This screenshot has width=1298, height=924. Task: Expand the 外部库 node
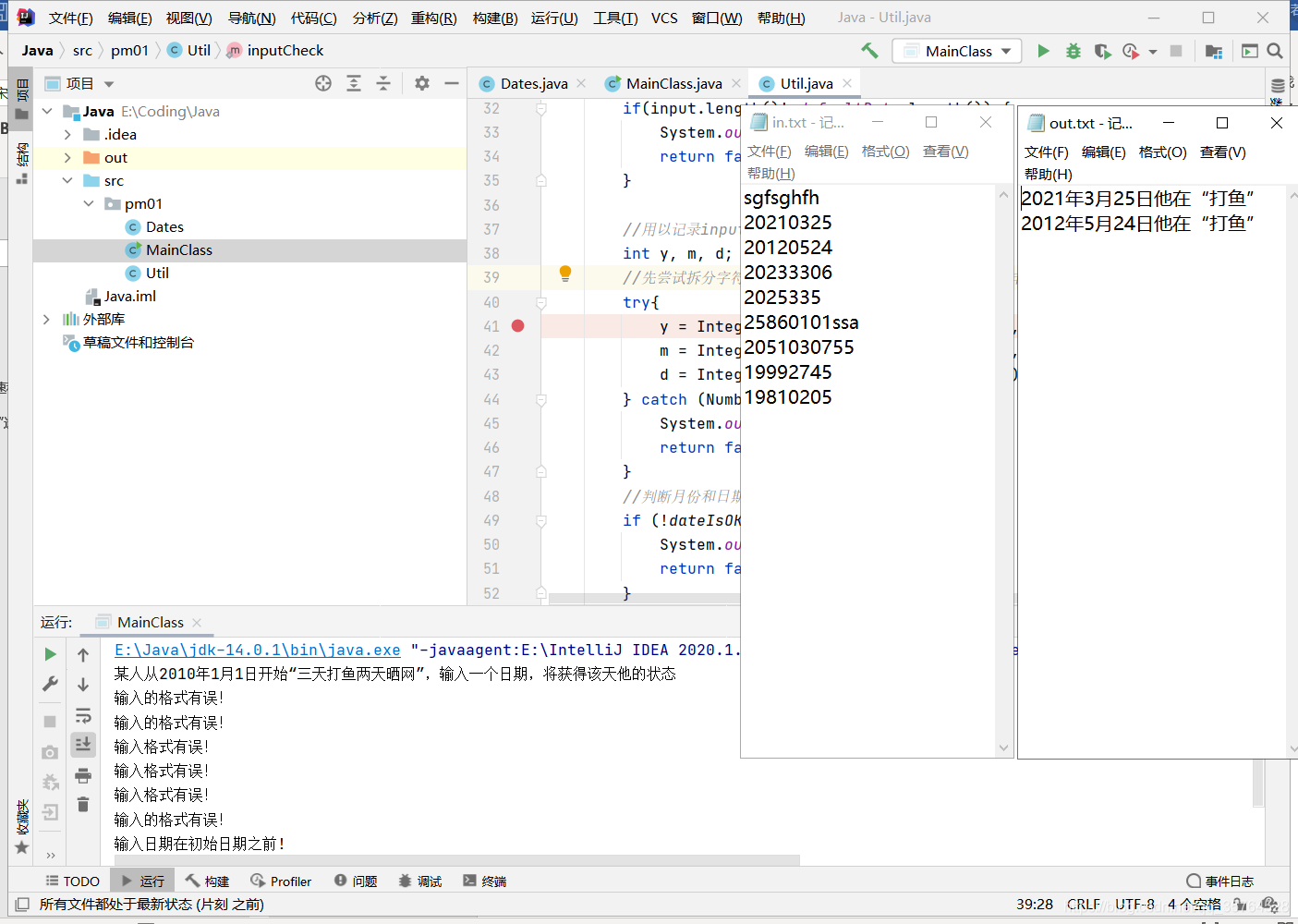[x=47, y=320]
